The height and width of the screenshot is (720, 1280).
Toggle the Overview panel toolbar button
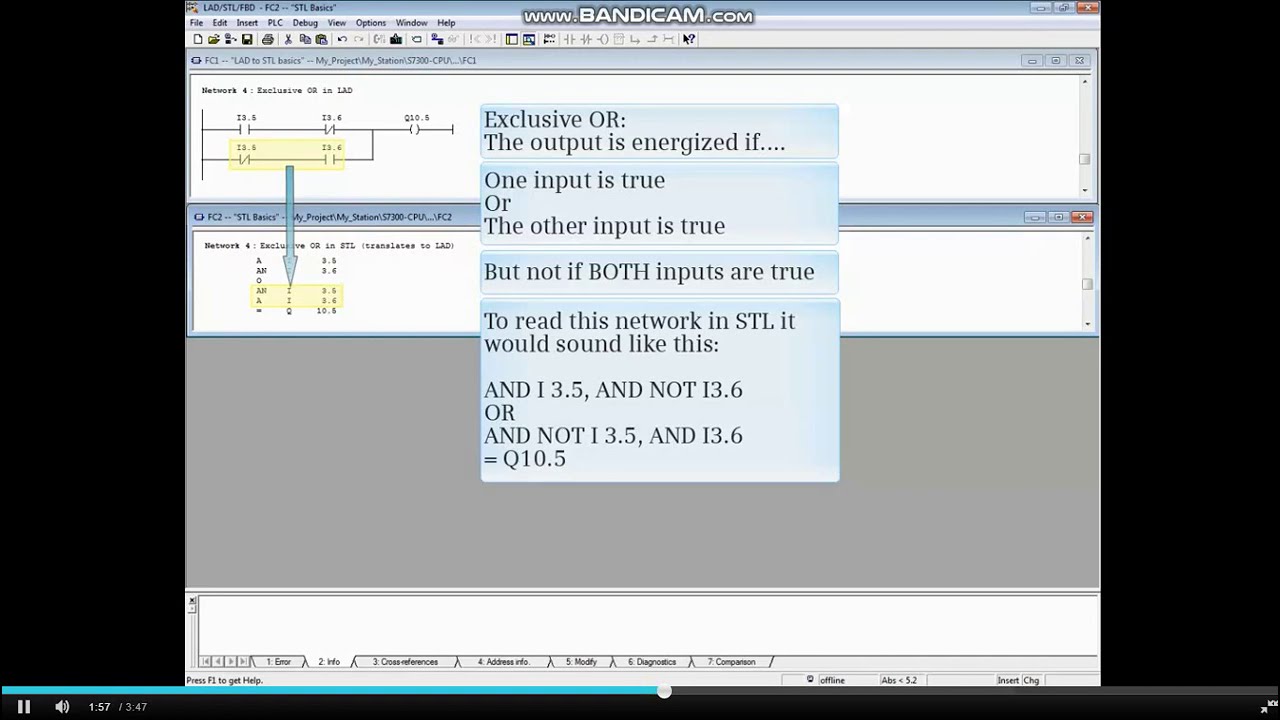511,39
